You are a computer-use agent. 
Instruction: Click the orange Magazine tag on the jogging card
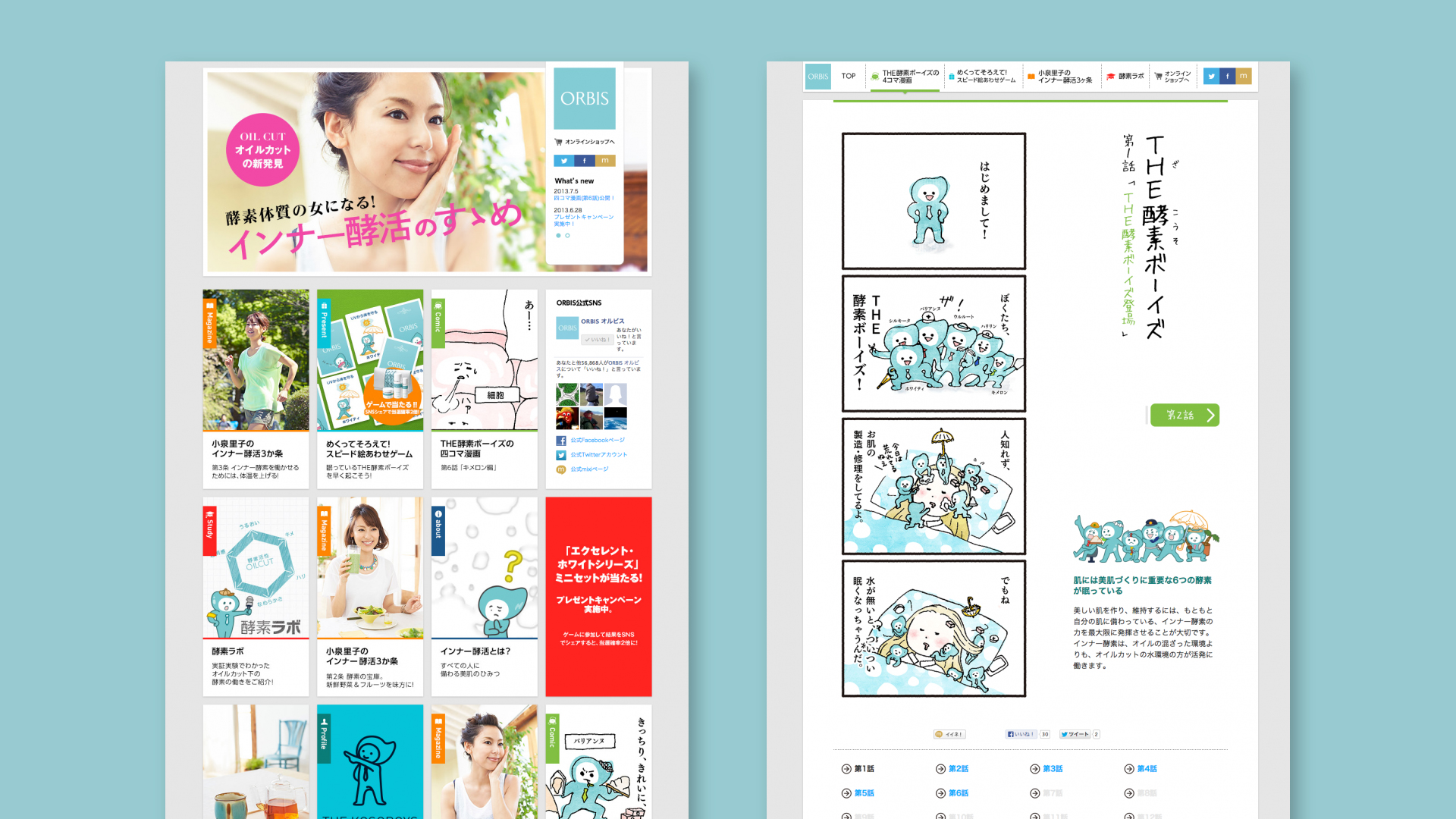point(209,323)
